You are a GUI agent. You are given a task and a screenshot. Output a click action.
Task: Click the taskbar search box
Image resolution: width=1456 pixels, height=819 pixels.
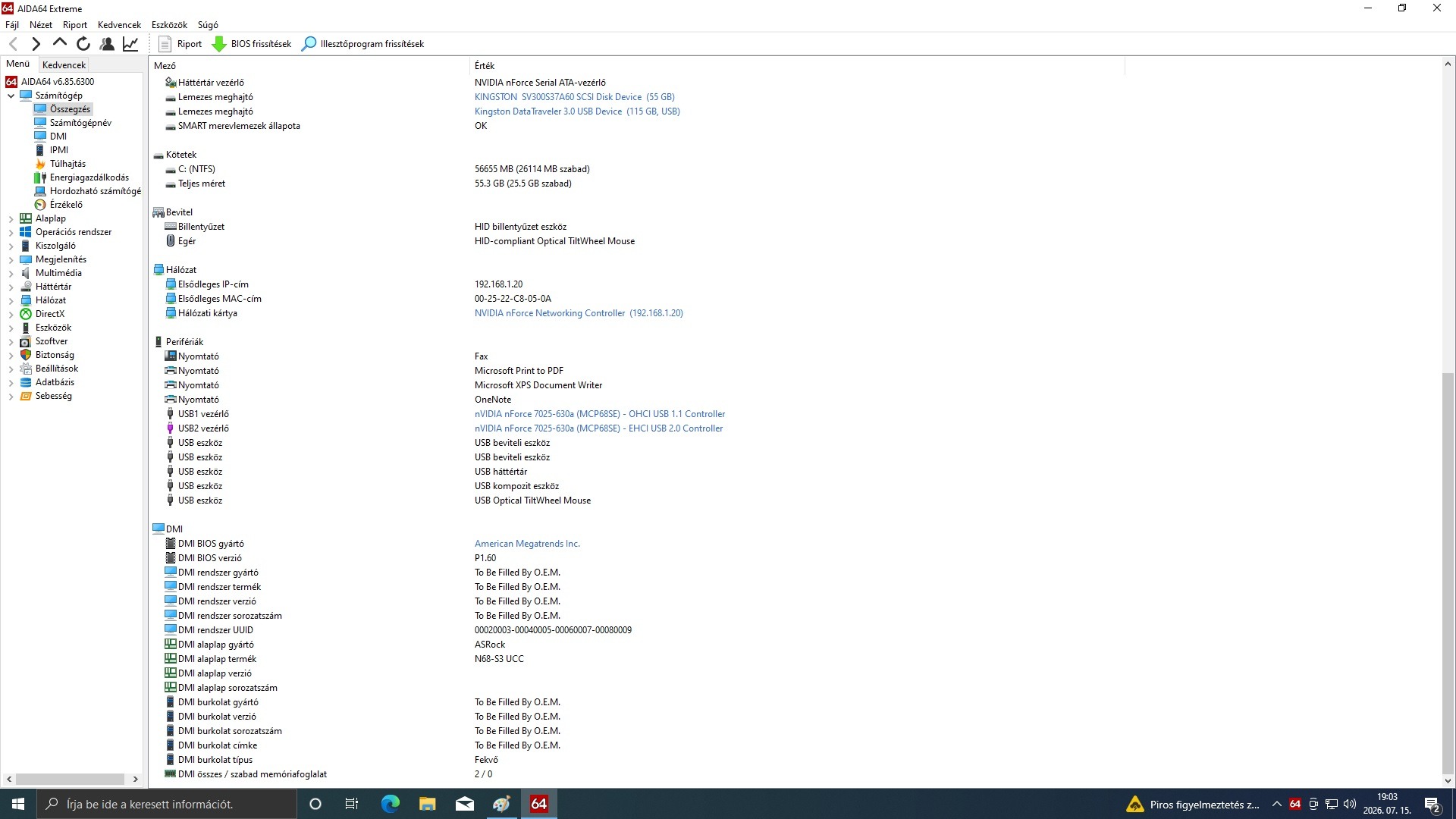click(167, 804)
